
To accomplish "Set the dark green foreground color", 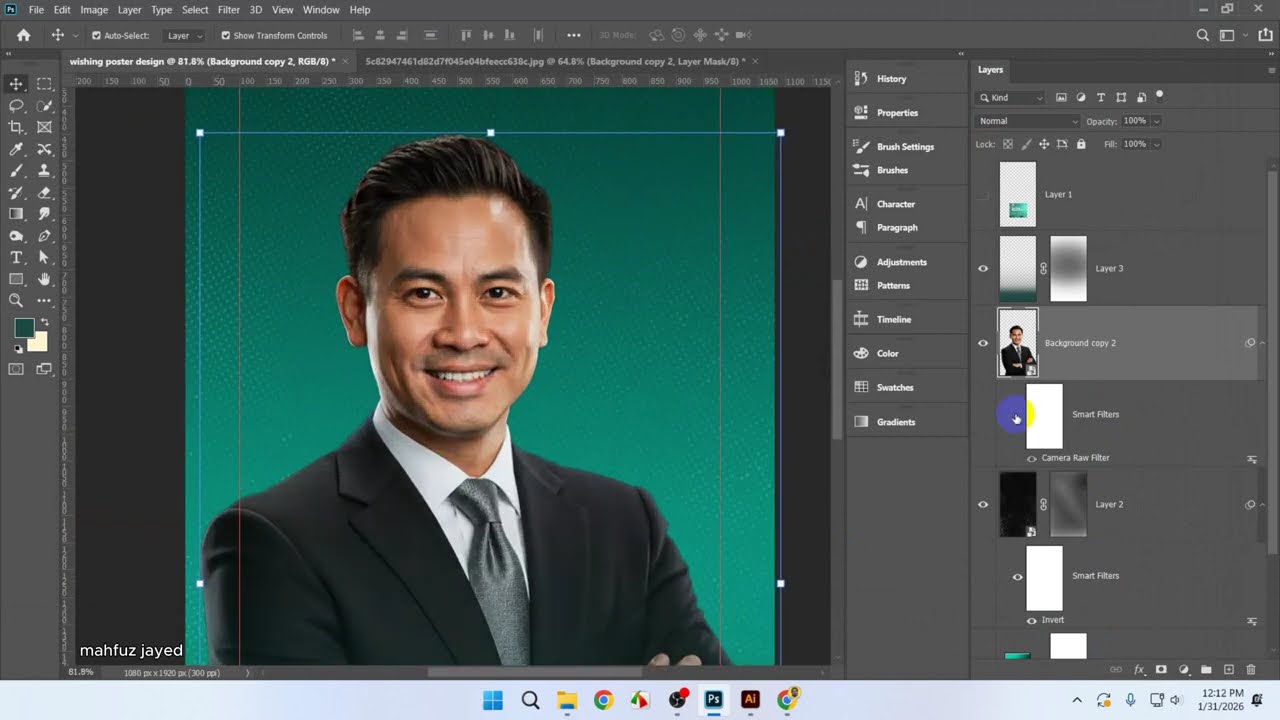I will tap(22, 327).
